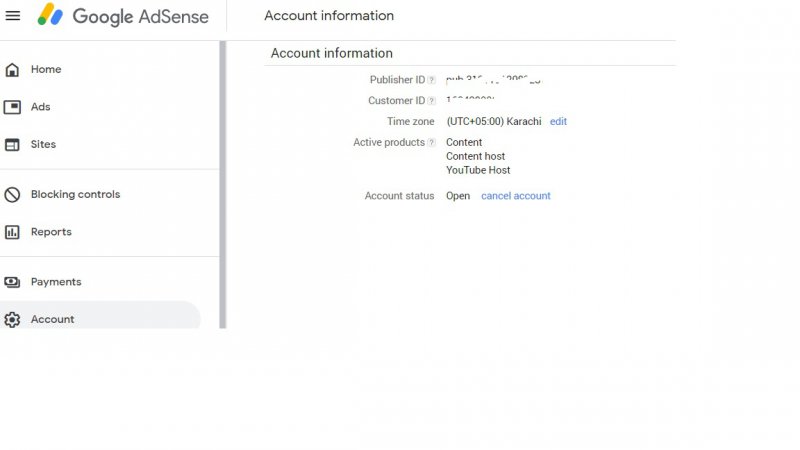Click the cancel account link
The image size is (800, 450).
[x=515, y=196]
